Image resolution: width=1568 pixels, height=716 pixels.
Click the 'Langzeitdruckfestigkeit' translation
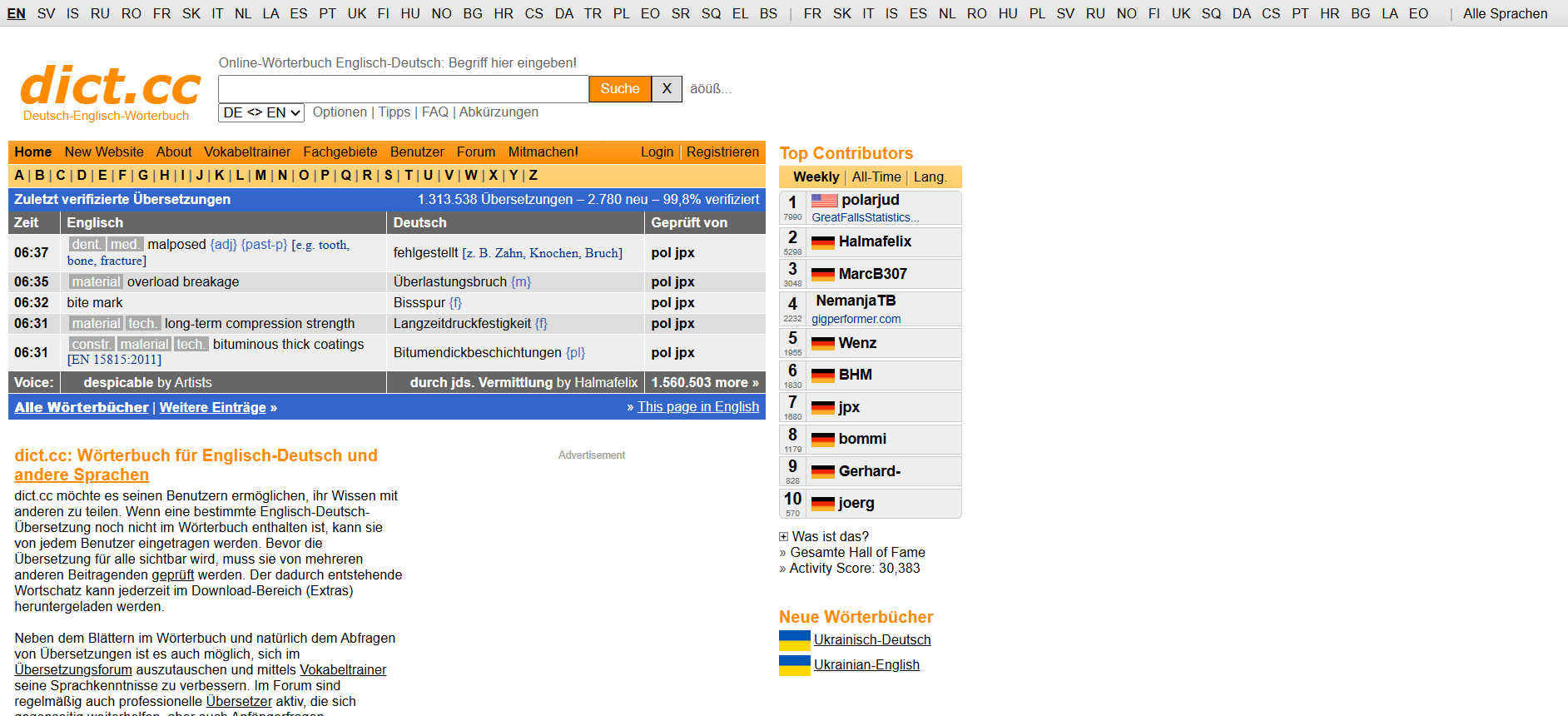[462, 324]
